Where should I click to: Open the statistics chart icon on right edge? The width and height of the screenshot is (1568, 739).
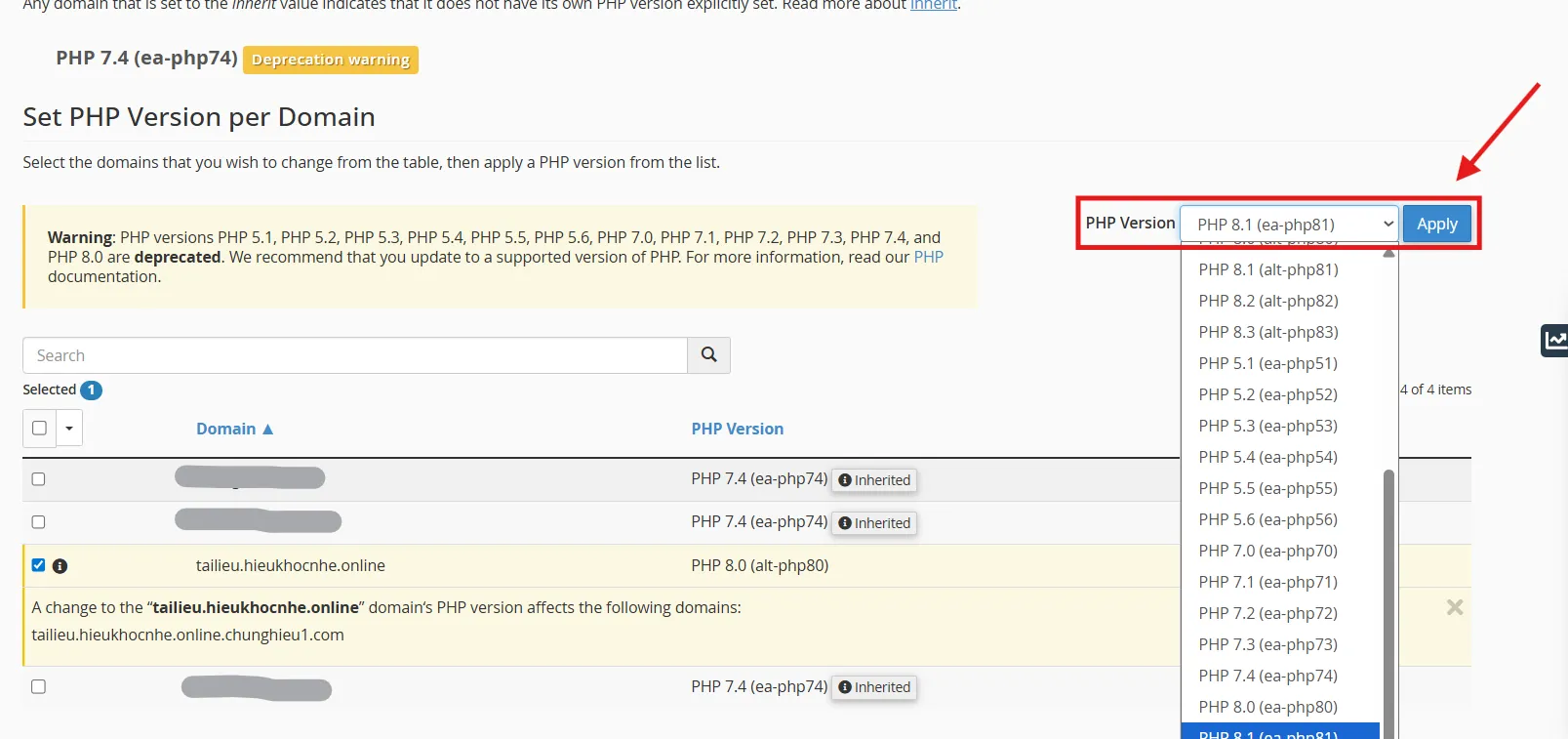[x=1554, y=340]
